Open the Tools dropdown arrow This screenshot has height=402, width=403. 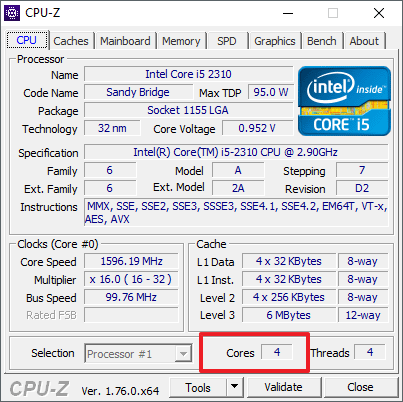point(235,387)
